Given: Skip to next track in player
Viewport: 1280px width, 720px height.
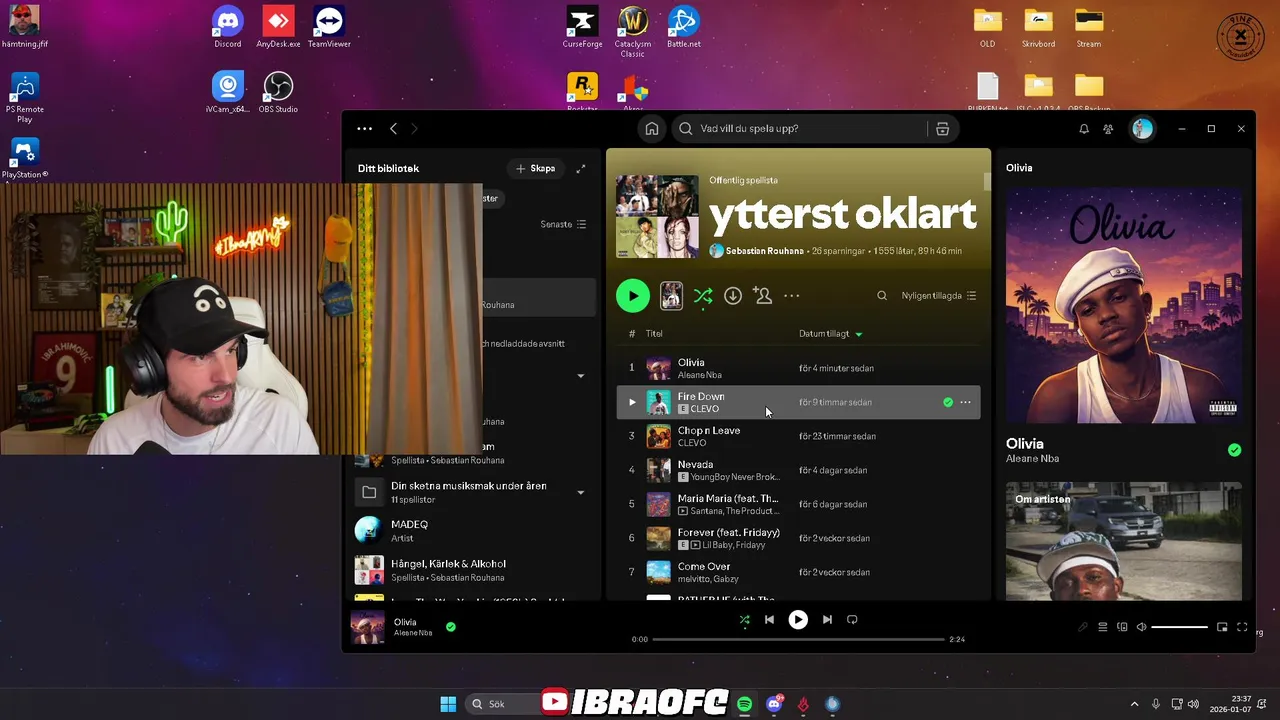Looking at the screenshot, I should 827,620.
